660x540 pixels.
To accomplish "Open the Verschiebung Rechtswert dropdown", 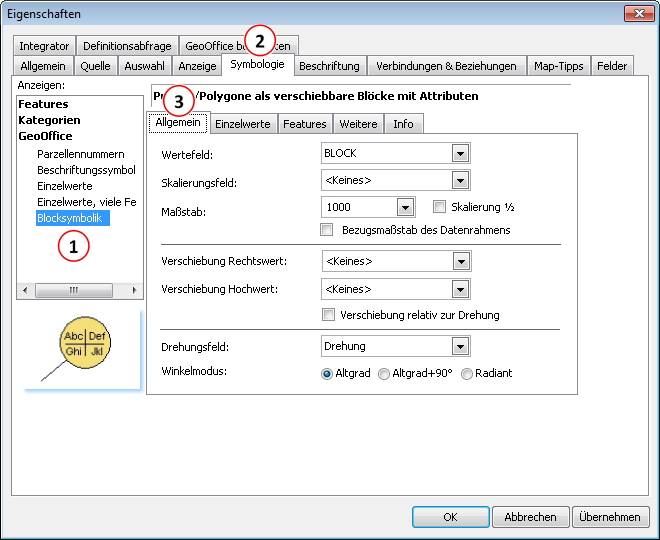I will pyautogui.click(x=459, y=261).
